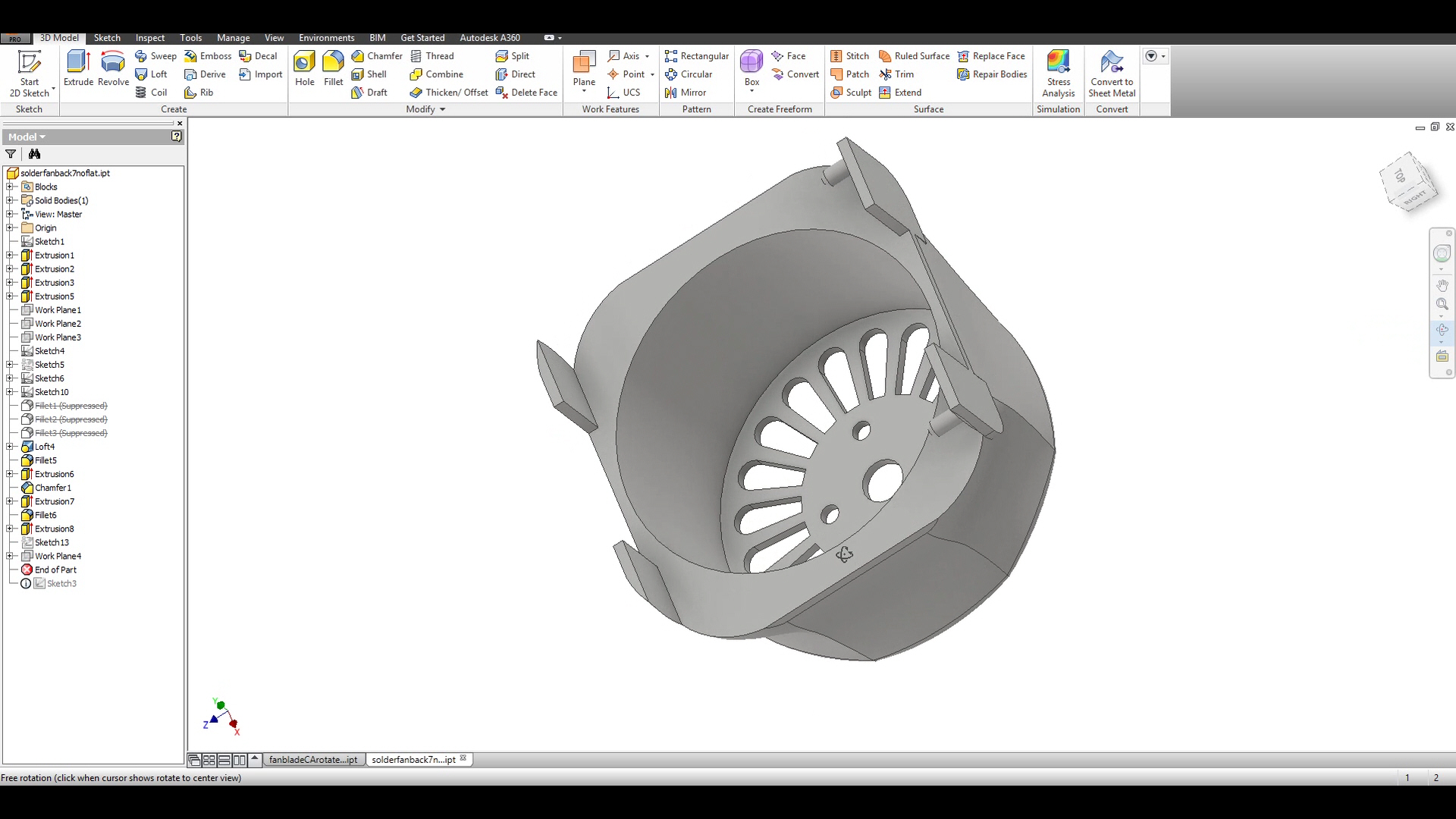1456x819 pixels.
Task: Open the Environments ribbon tab
Action: coord(326,38)
